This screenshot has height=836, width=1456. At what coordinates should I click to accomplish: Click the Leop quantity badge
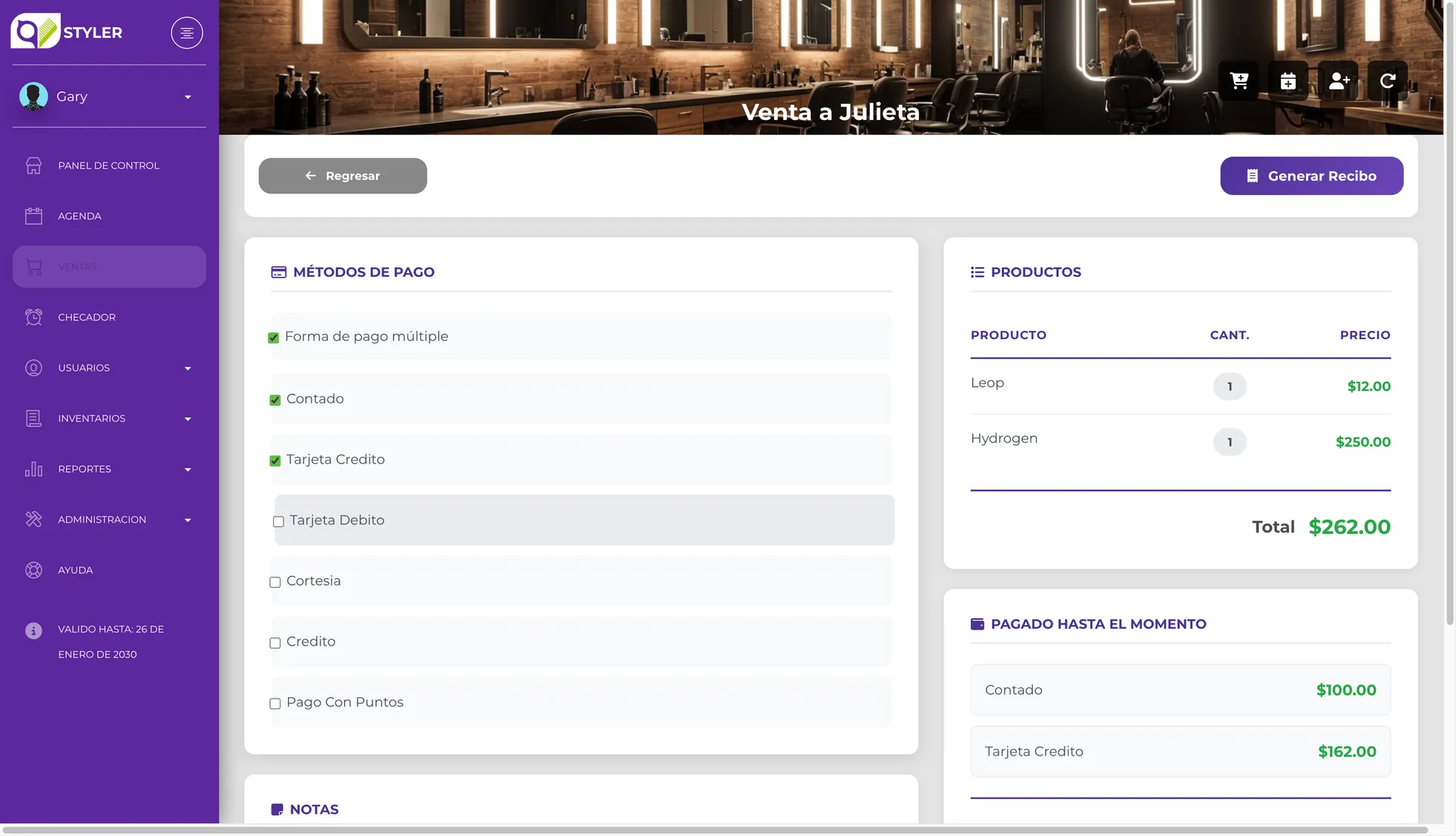coord(1229,386)
